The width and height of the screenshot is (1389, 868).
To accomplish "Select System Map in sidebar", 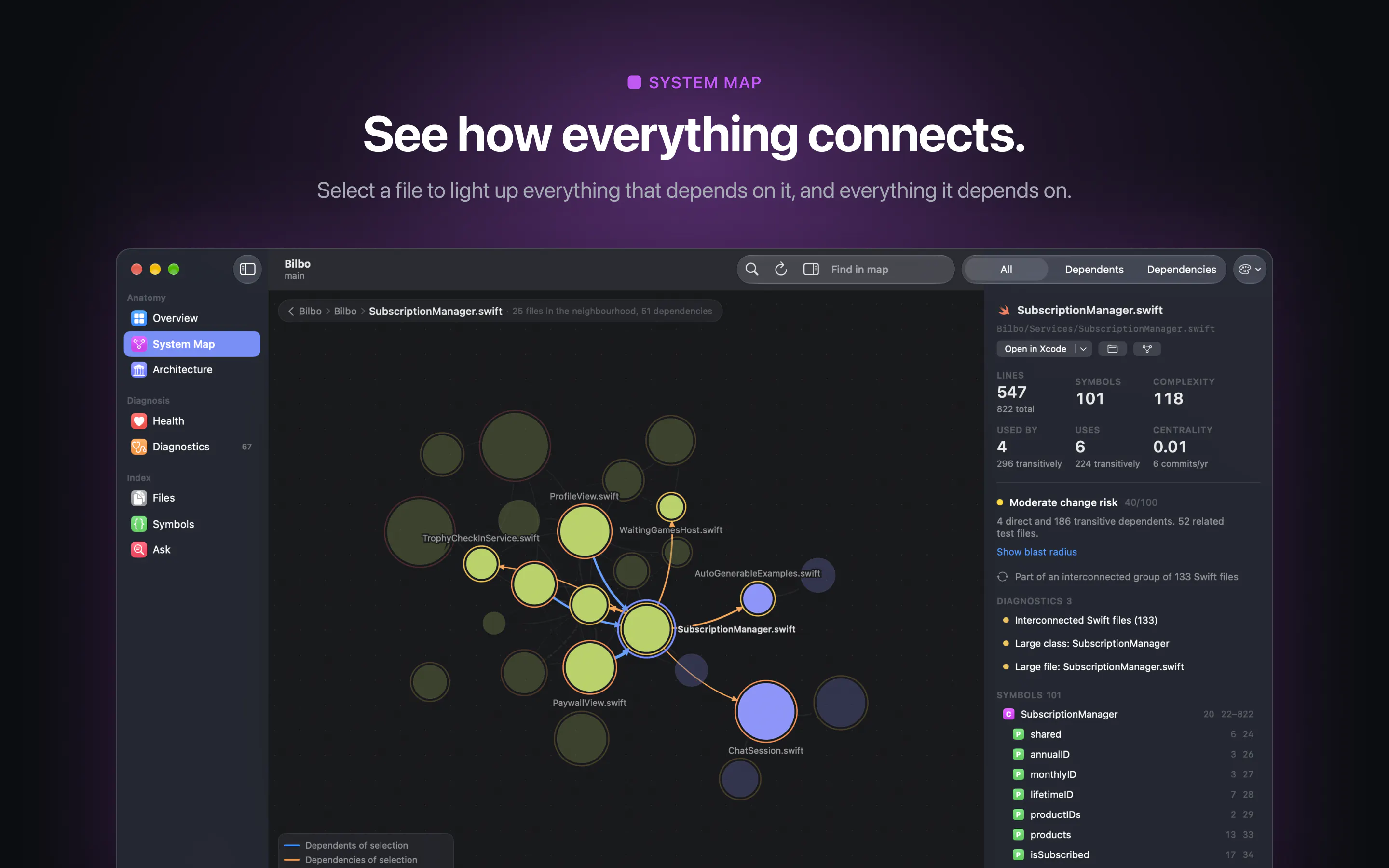I will (191, 344).
